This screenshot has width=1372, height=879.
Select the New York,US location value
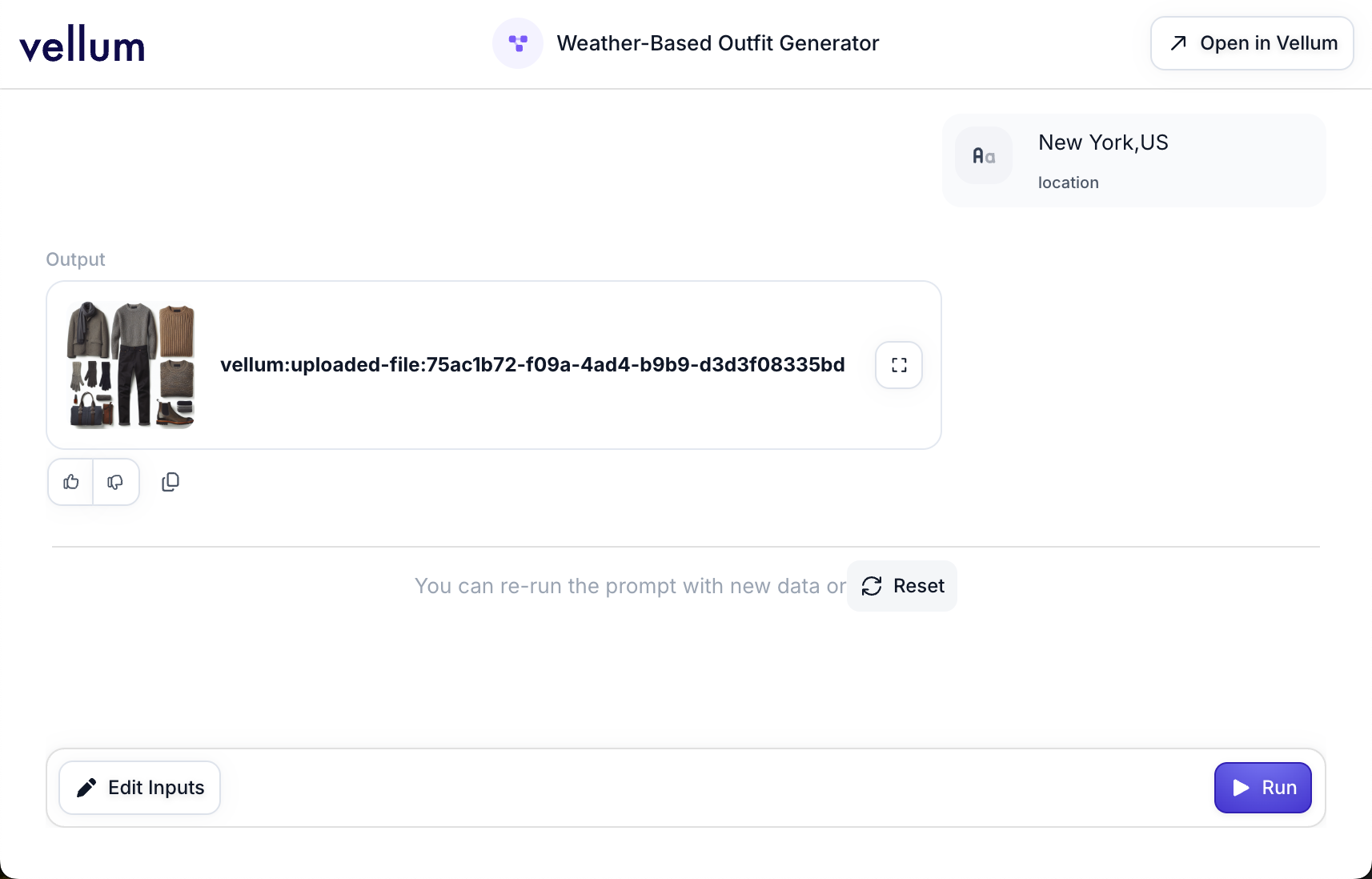tap(1103, 142)
